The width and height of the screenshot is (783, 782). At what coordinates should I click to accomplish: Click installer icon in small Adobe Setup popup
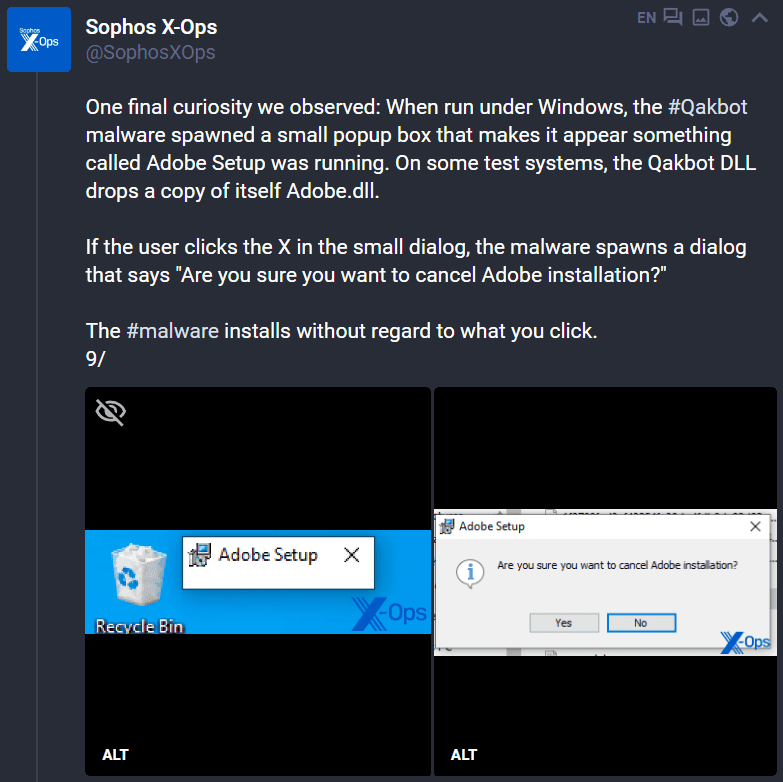(200, 555)
